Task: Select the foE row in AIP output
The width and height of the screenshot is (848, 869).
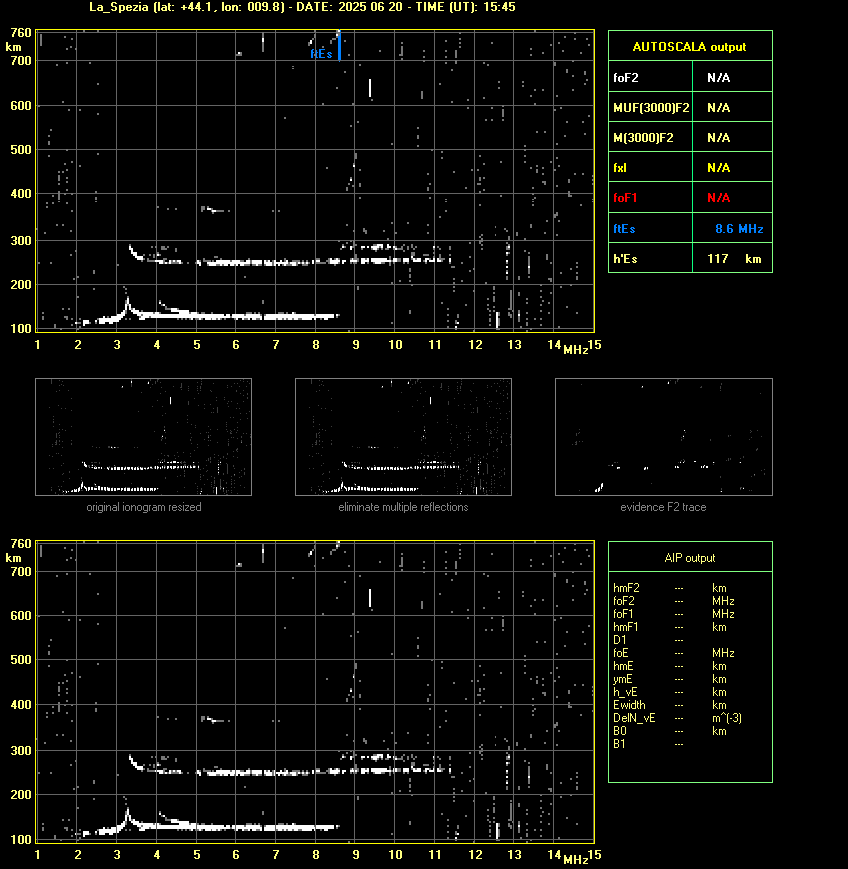Action: pyautogui.click(x=677, y=653)
